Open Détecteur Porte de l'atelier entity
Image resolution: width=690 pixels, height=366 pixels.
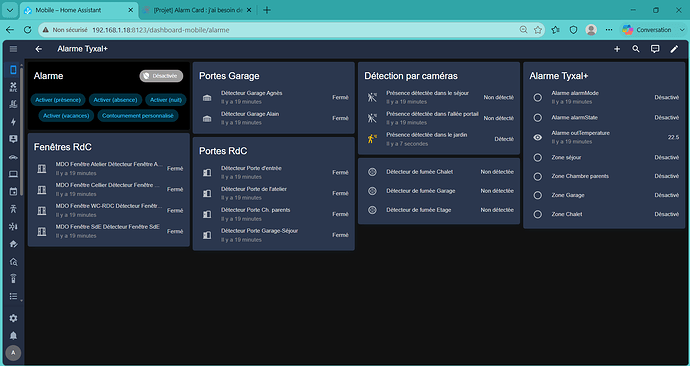coord(274,193)
